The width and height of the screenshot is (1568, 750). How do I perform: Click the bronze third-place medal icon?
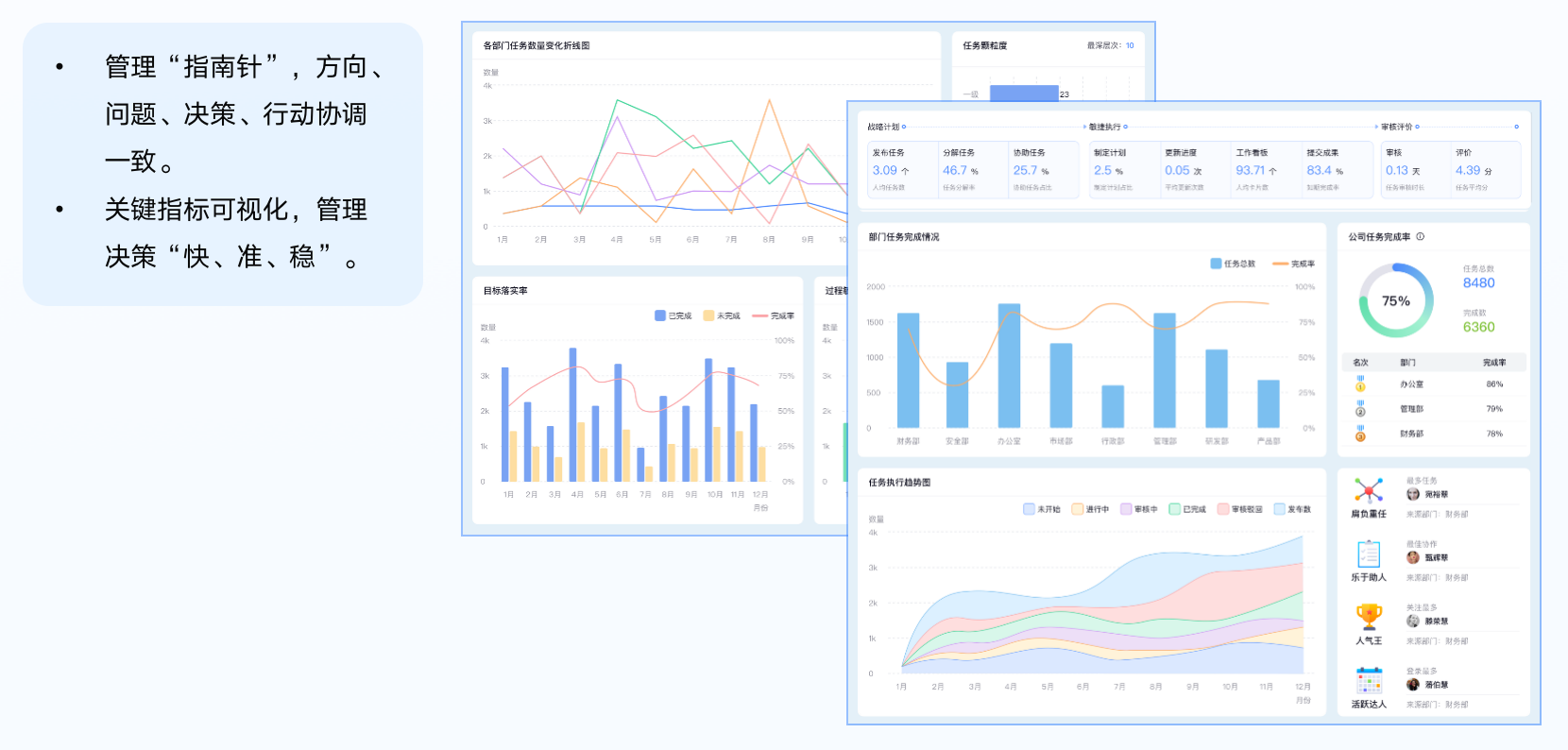(x=1360, y=434)
